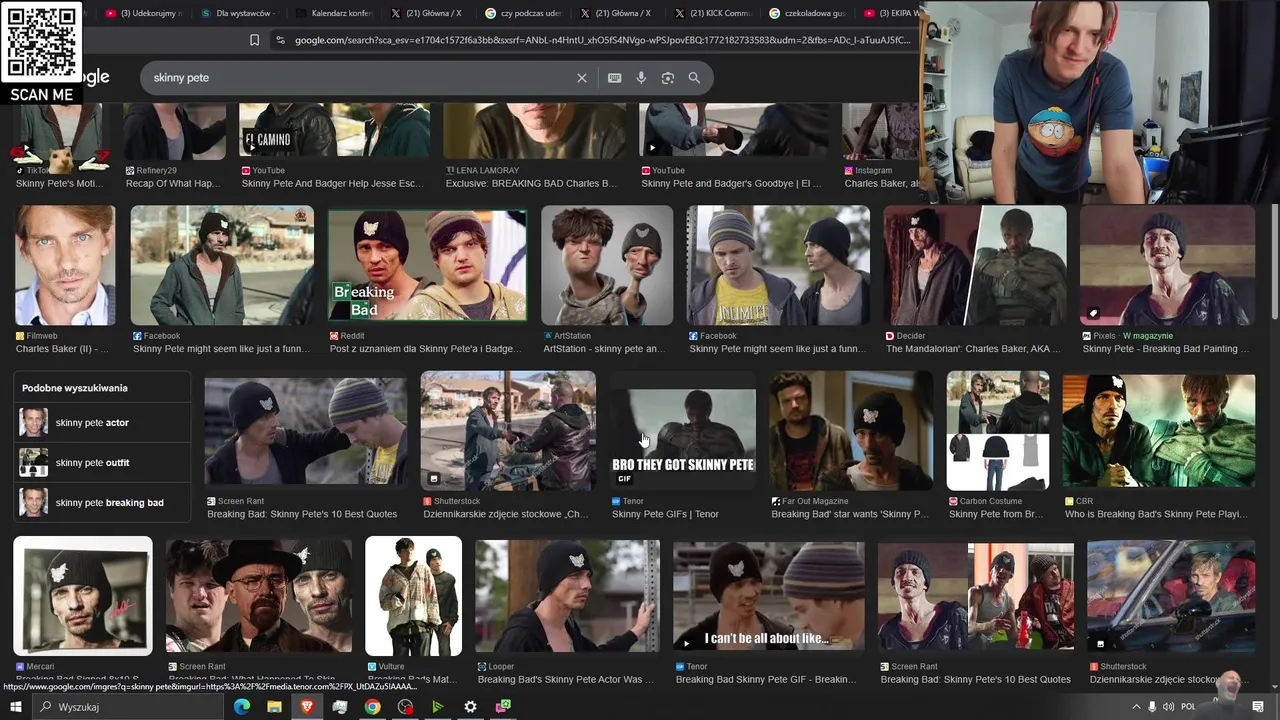This screenshot has width=1280, height=720.
Task: Open the Far Out Magazine image result
Action: pos(851,430)
